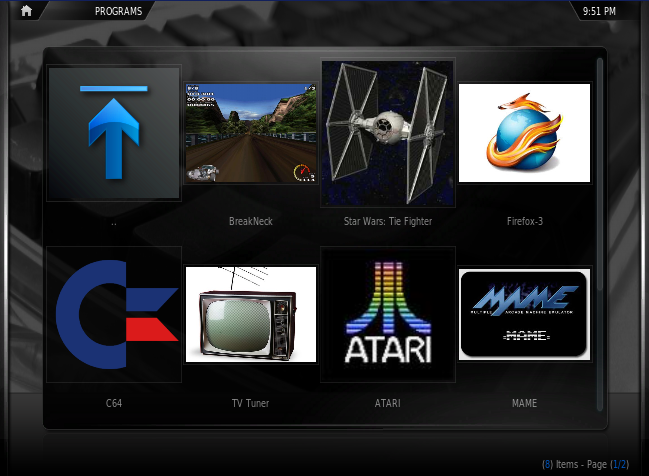Launch the BreakNeck racing game thumbnail
The image size is (649, 476).
click(251, 133)
